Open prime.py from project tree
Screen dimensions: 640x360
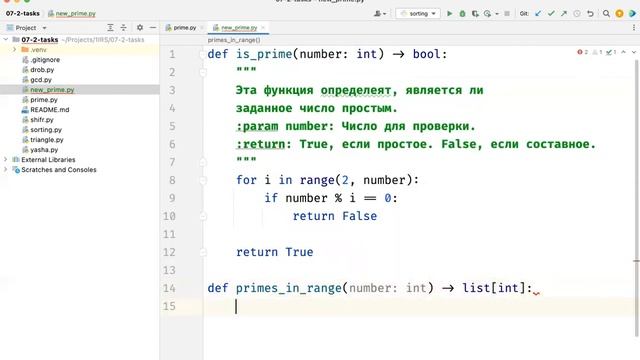coord(44,100)
